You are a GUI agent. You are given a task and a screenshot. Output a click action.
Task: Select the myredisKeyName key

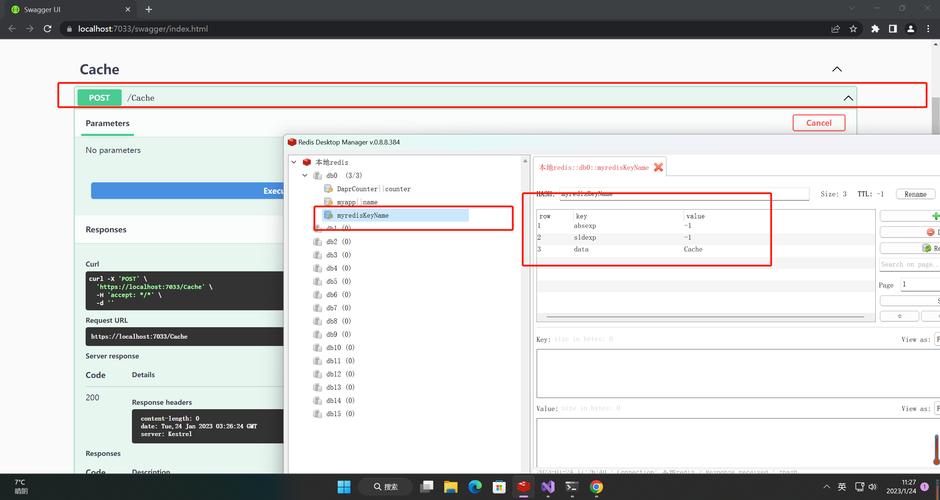click(363, 215)
